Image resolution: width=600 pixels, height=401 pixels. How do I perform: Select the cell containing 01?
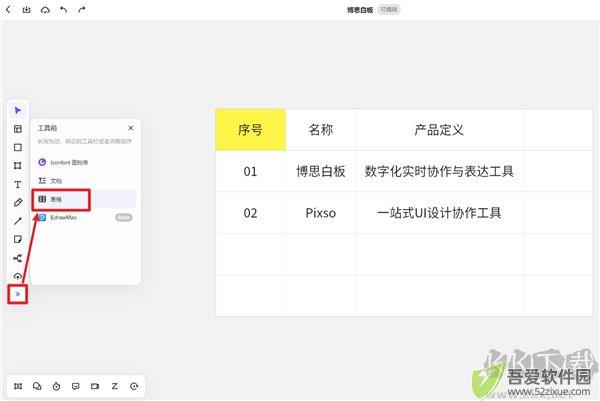251,171
